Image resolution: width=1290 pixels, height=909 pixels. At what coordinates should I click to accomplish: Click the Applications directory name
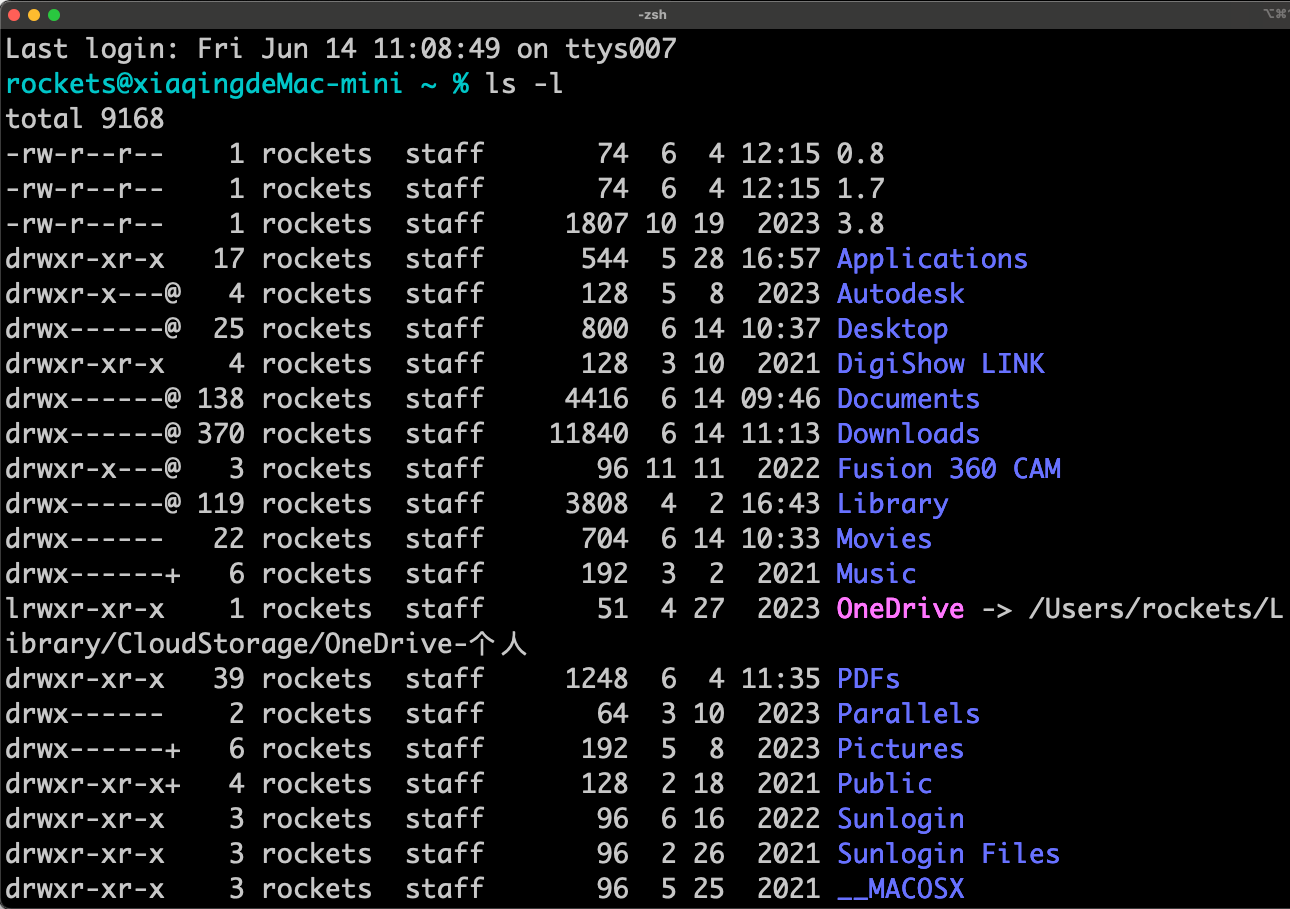pyautogui.click(x=932, y=258)
